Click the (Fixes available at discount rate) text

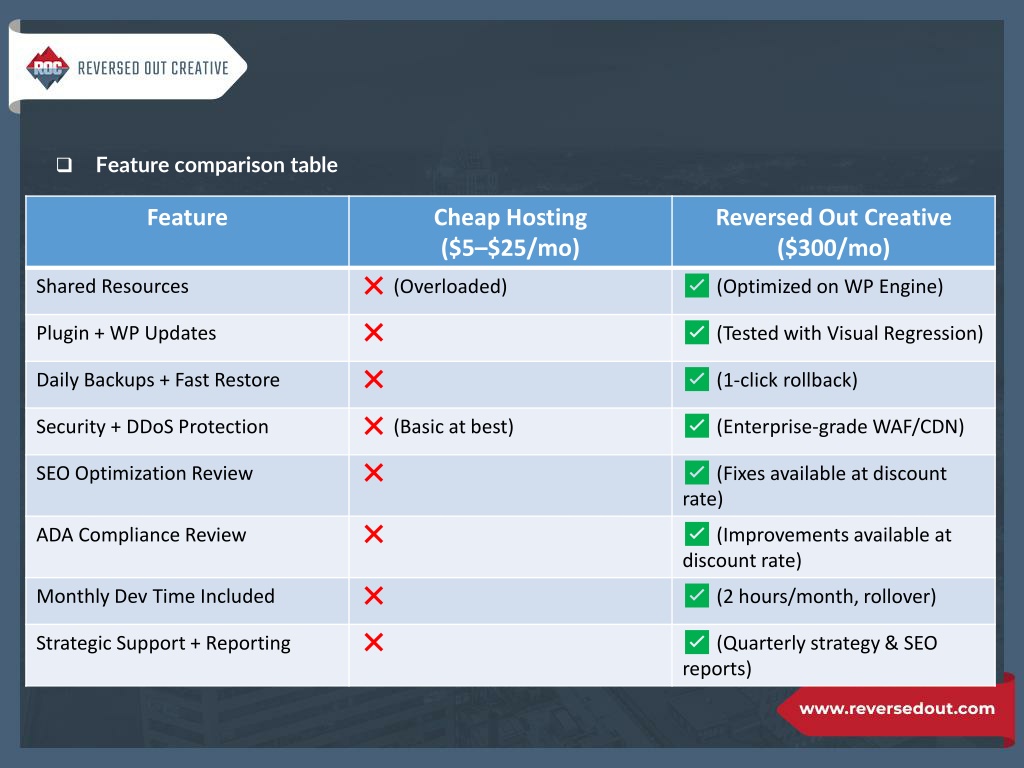coord(815,486)
